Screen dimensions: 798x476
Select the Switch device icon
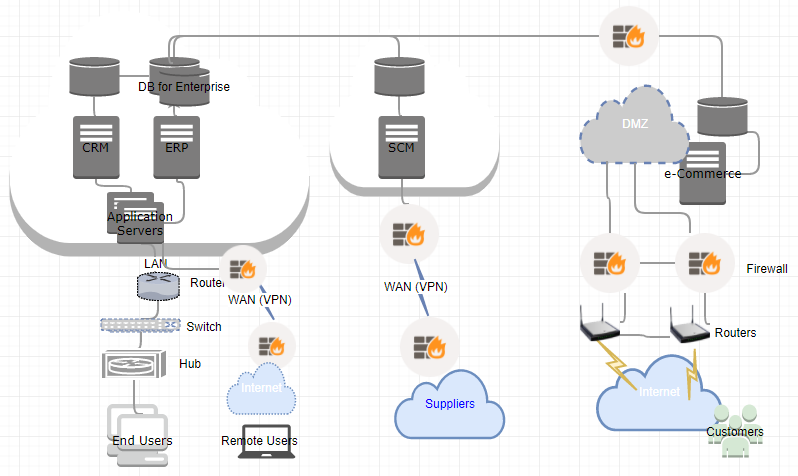(x=140, y=324)
